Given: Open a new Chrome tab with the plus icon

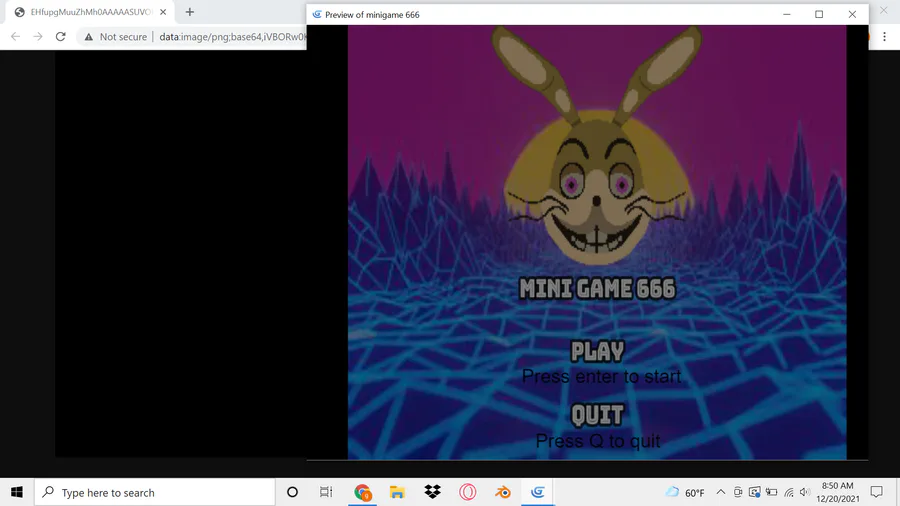Looking at the screenshot, I should click(190, 12).
